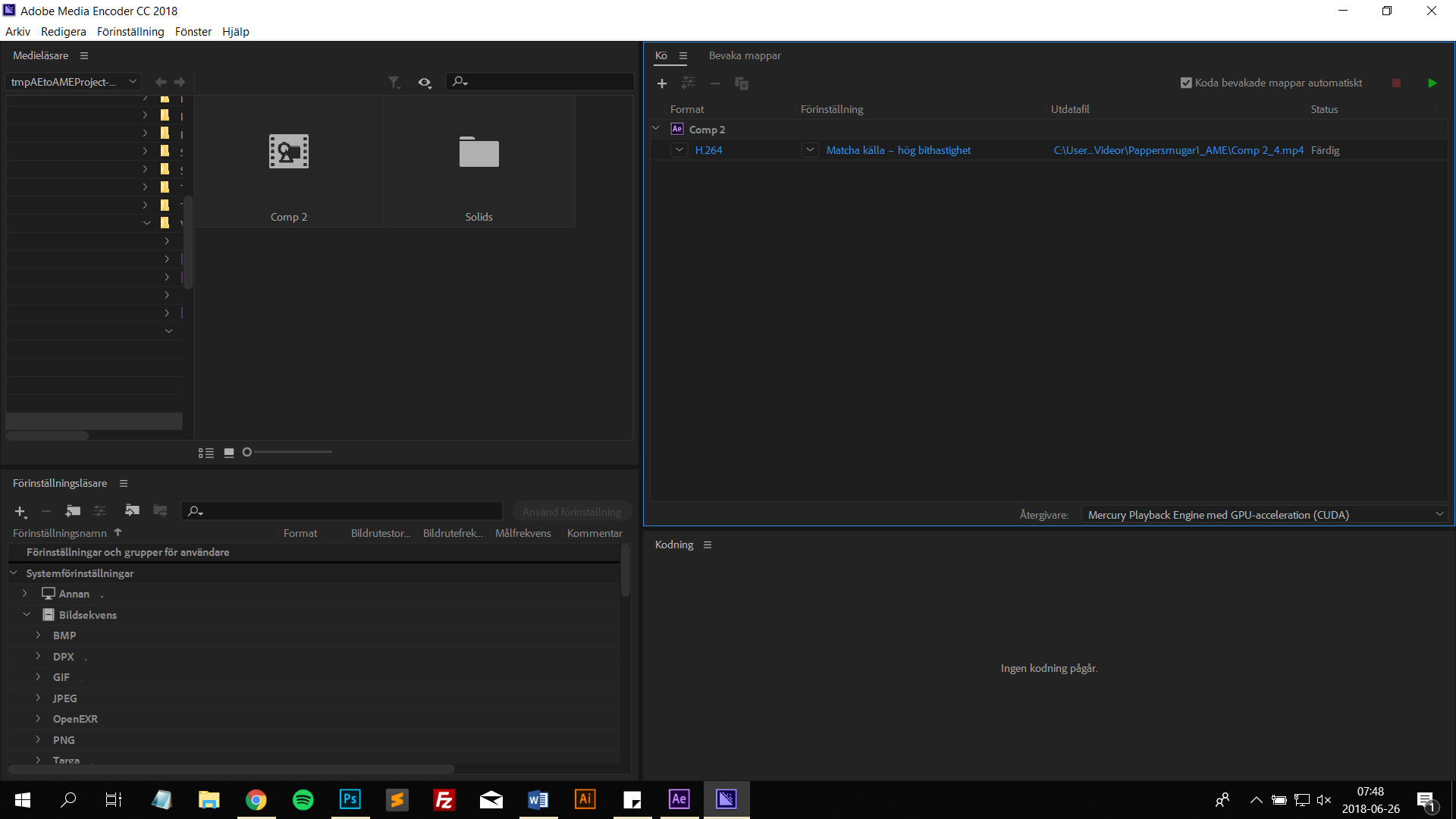The width and height of the screenshot is (1456, 819).
Task: Click the delete preset minus icon
Action: [46, 512]
